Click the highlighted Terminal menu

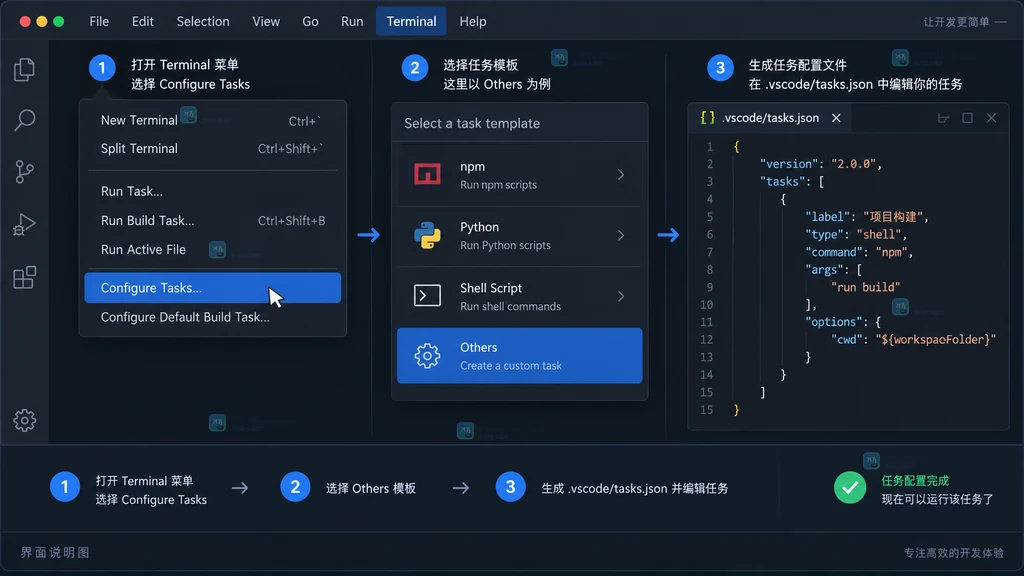pyautogui.click(x=411, y=22)
